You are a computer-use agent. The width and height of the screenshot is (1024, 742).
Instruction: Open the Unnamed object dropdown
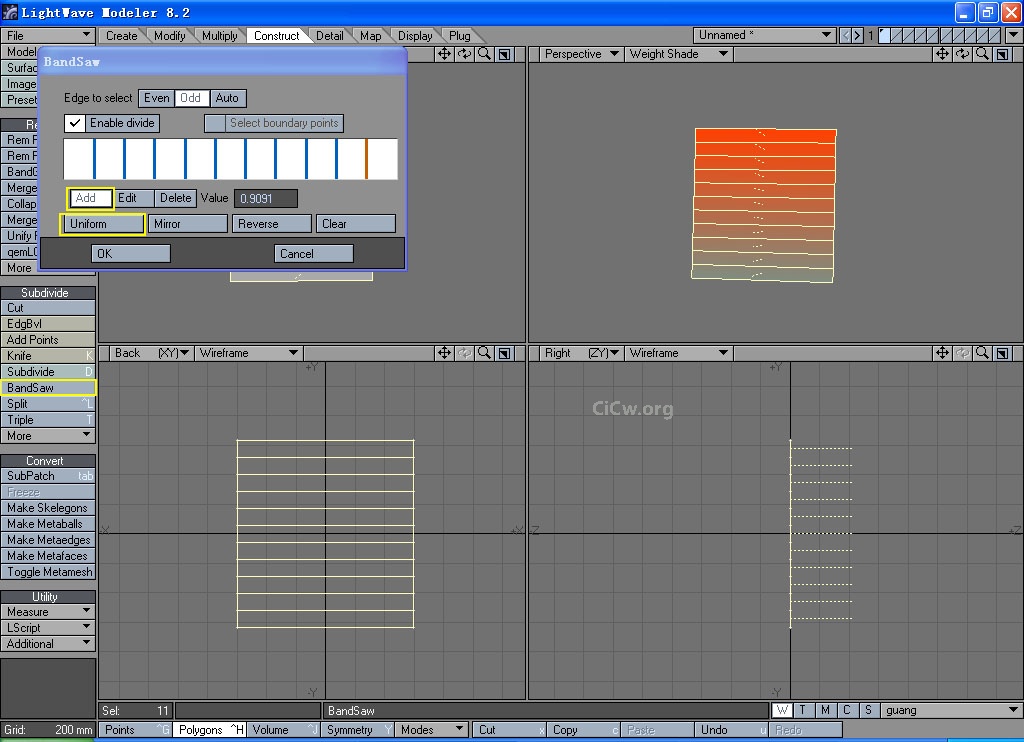coord(765,35)
